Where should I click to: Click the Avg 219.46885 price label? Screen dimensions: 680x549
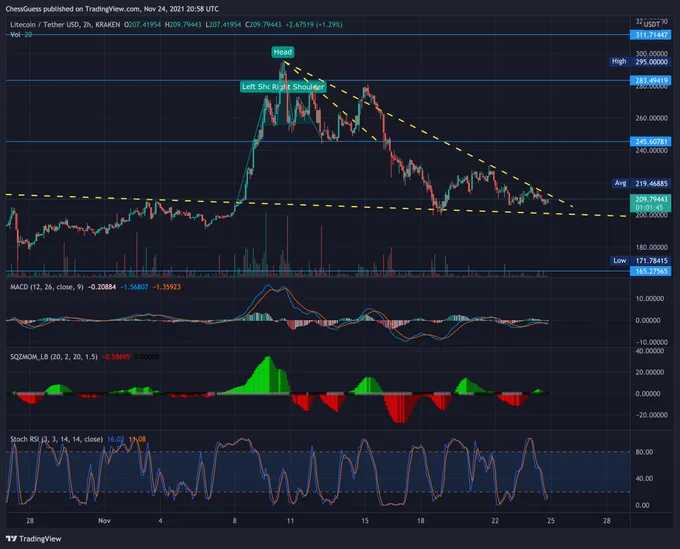pyautogui.click(x=641, y=183)
